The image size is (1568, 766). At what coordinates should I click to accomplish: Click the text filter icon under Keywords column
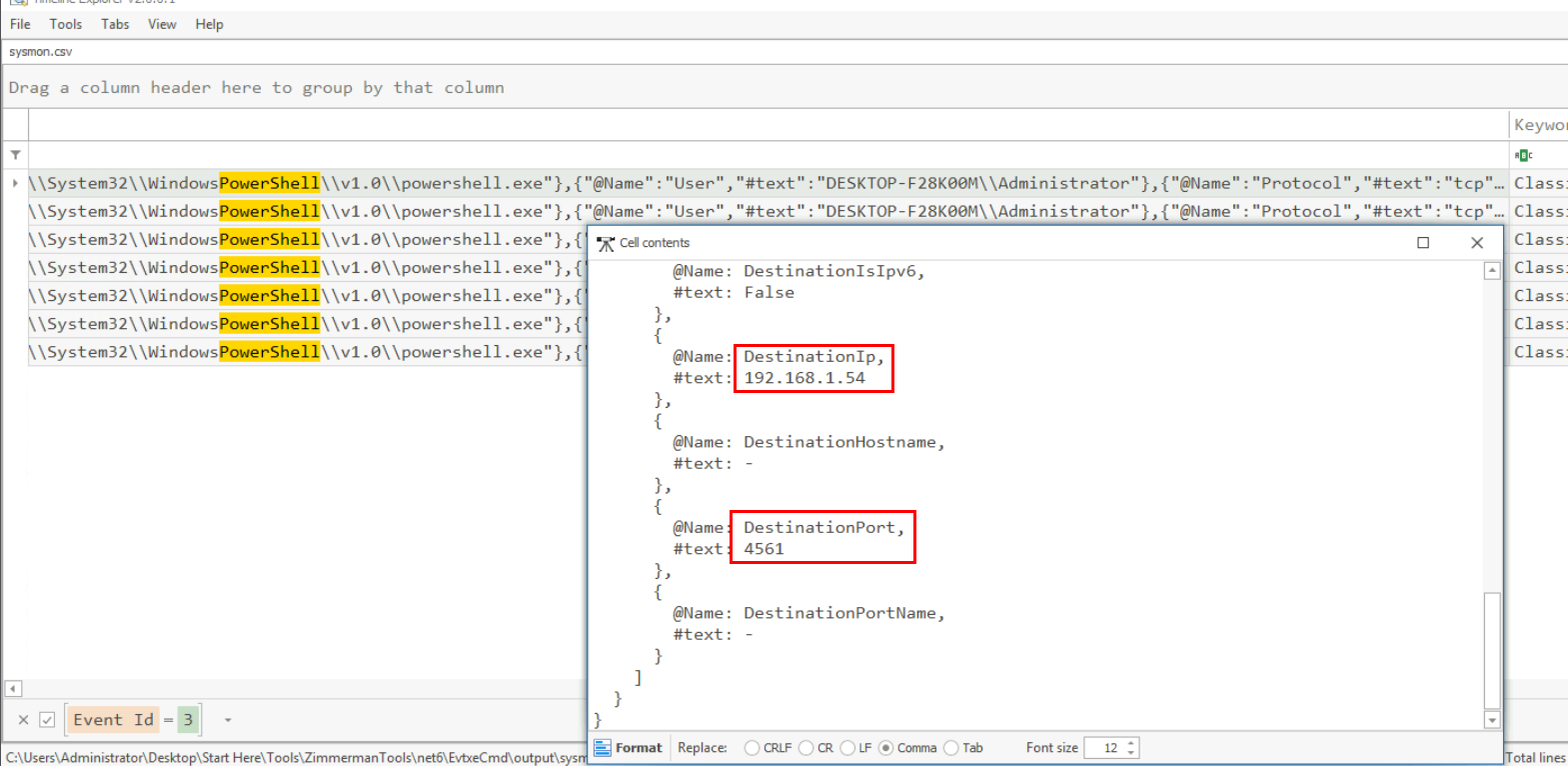click(x=1523, y=155)
